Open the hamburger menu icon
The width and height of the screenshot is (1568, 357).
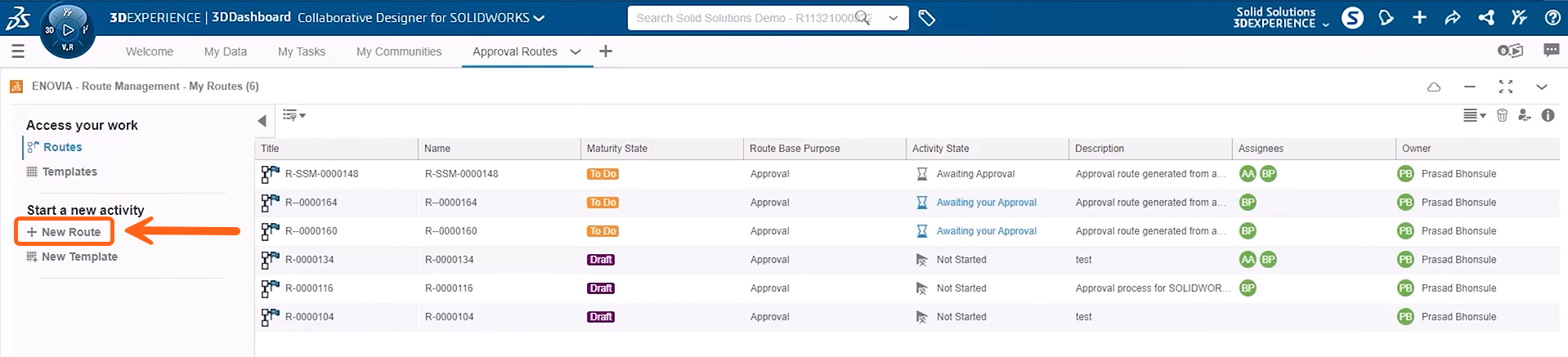point(18,51)
